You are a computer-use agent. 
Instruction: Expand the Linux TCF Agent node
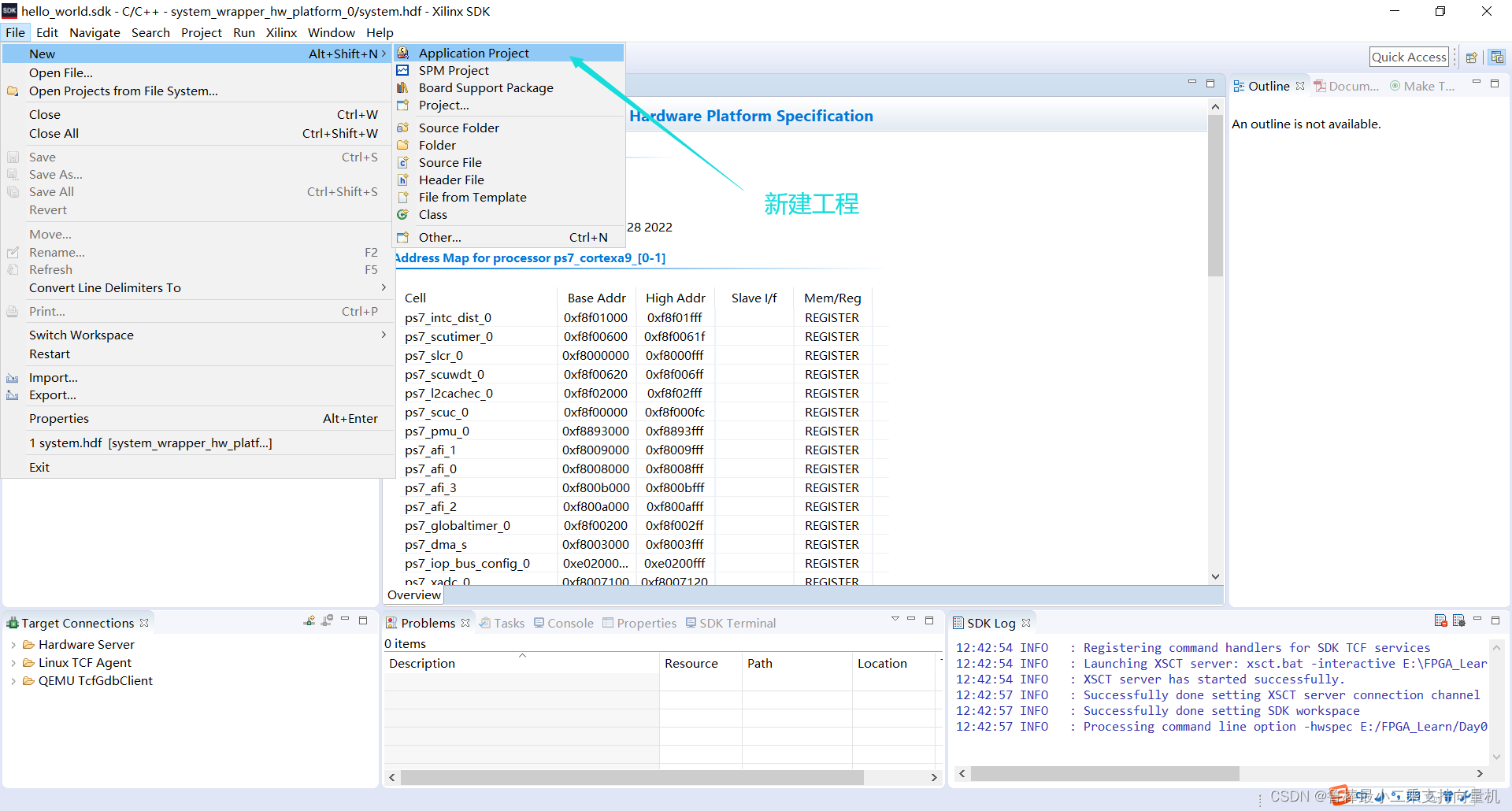tap(13, 663)
